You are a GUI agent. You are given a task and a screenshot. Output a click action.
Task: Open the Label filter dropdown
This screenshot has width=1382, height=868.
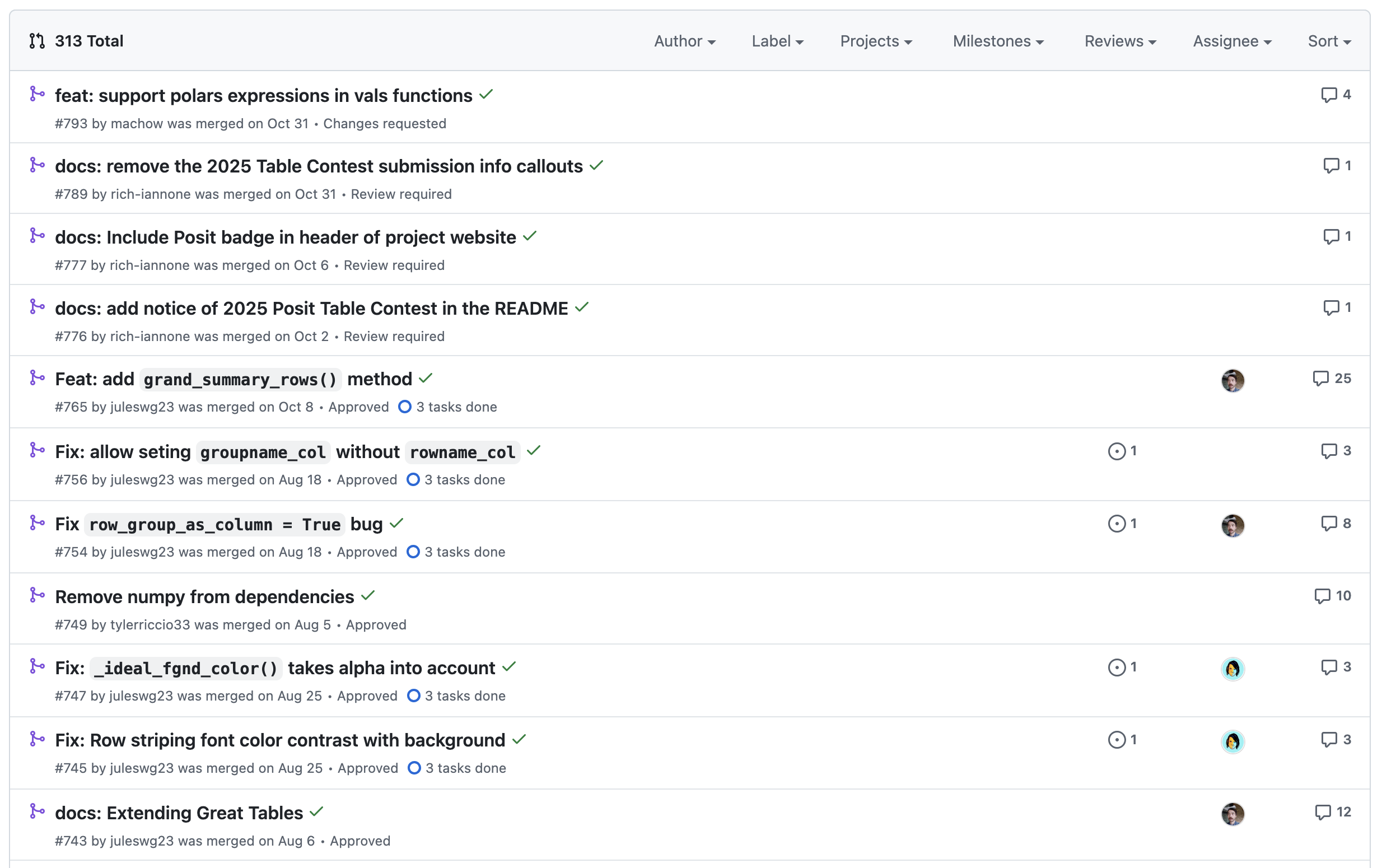(x=777, y=41)
